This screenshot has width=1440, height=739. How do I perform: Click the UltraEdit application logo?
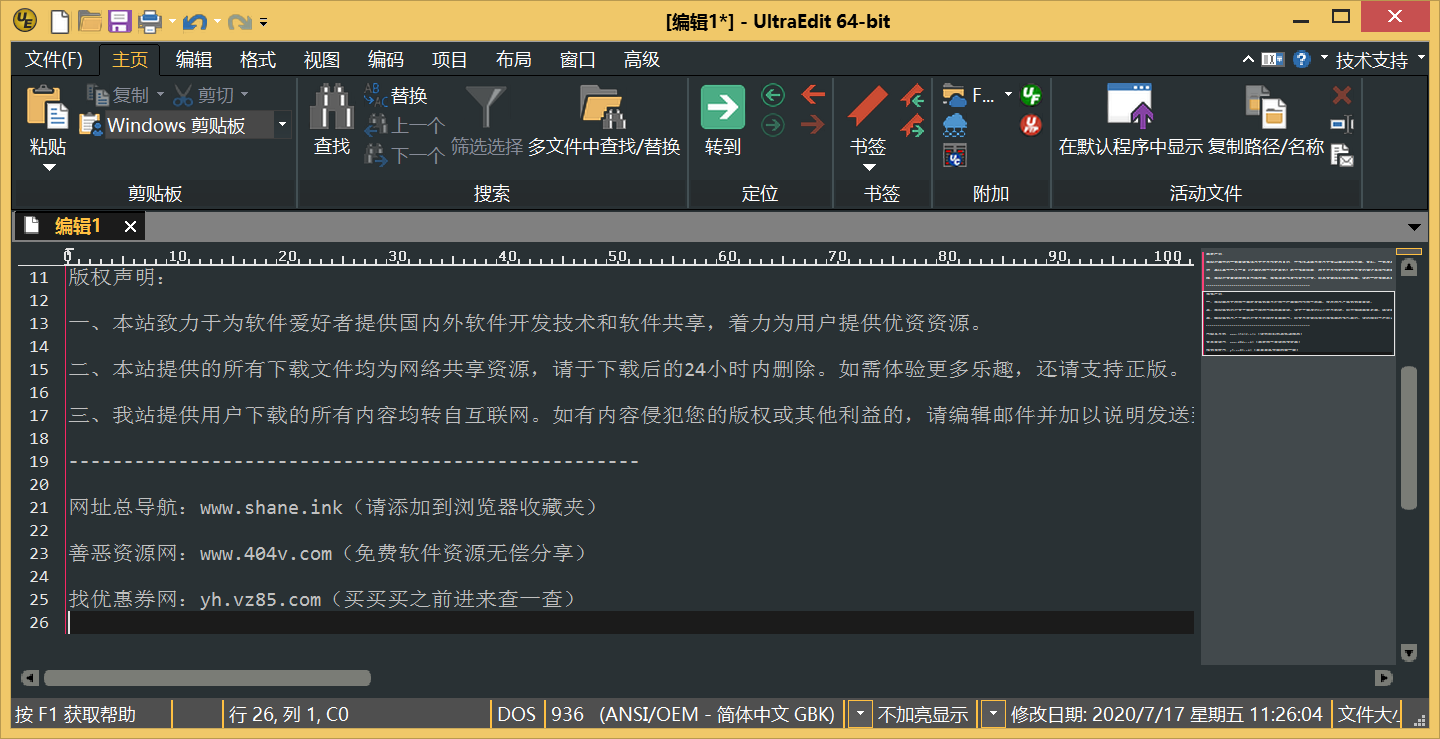click(25, 20)
